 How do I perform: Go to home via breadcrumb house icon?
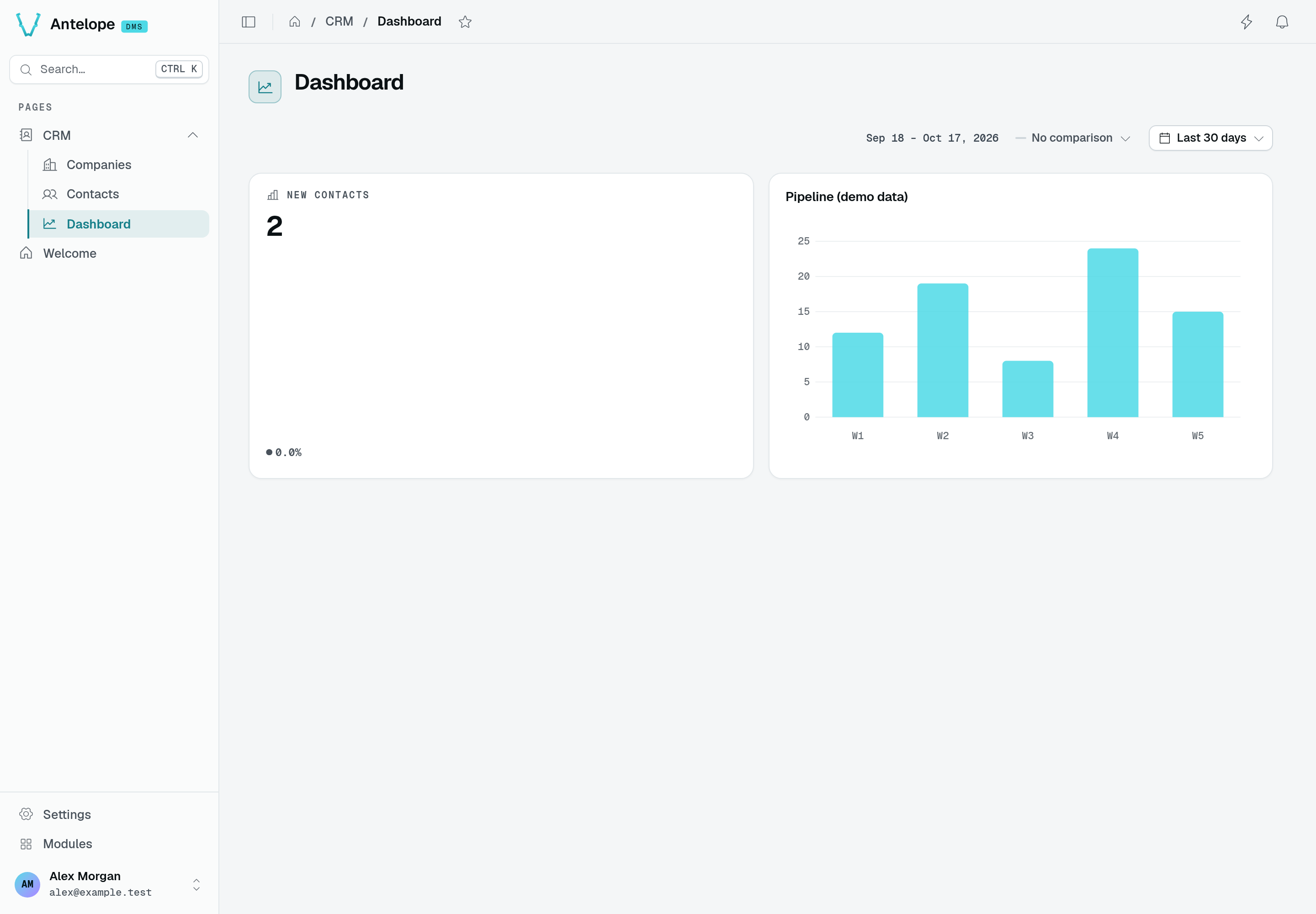(294, 22)
